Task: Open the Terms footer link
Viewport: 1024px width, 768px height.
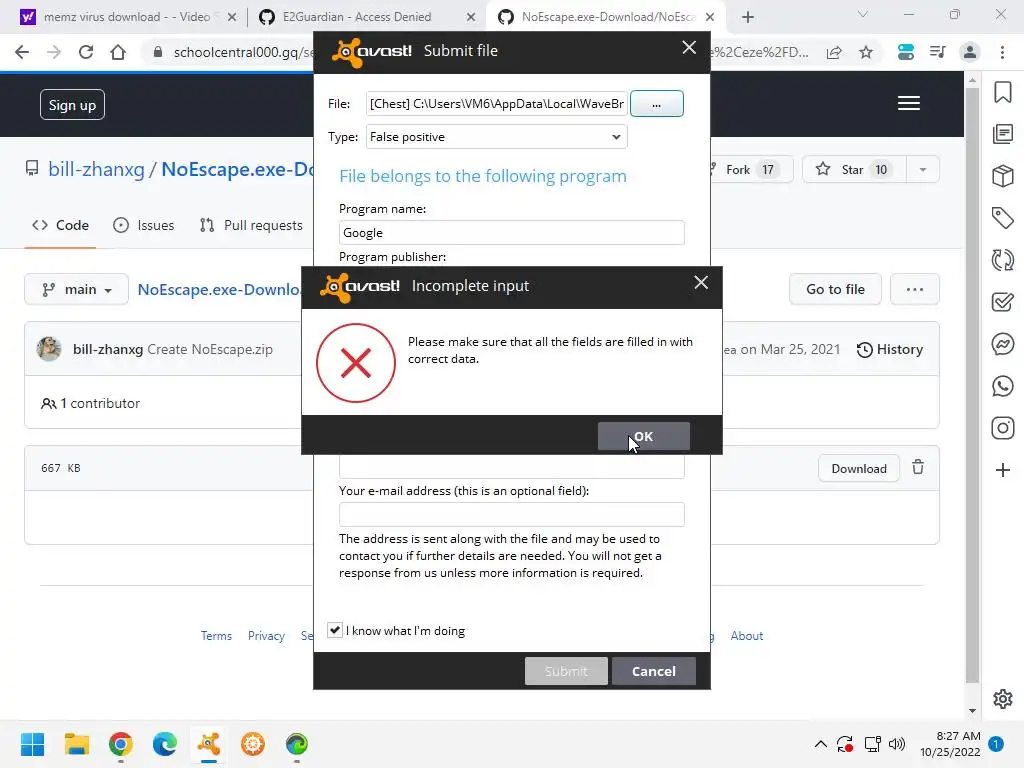Action: (x=216, y=636)
